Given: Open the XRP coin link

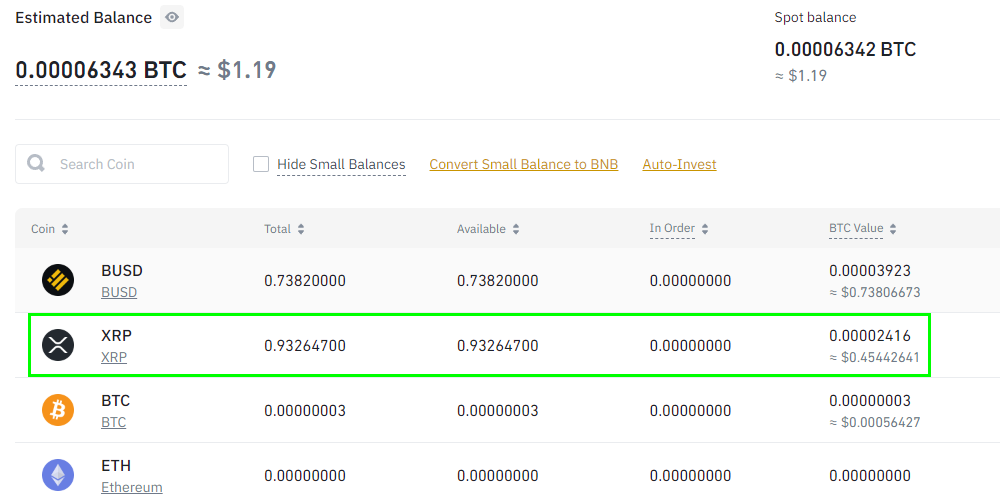Looking at the screenshot, I should [114, 358].
